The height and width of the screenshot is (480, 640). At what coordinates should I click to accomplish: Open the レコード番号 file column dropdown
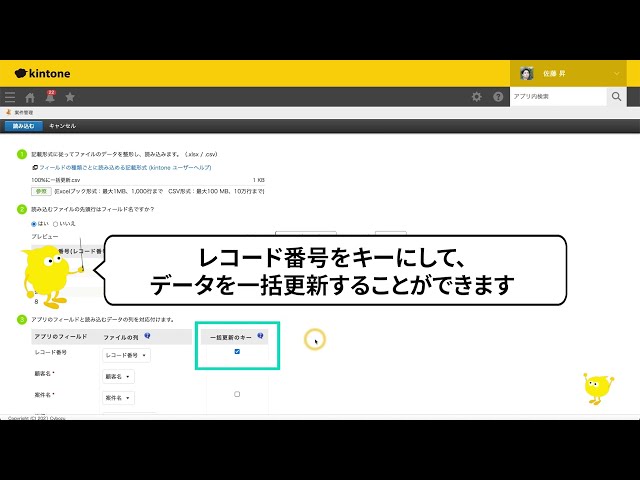coord(126,356)
